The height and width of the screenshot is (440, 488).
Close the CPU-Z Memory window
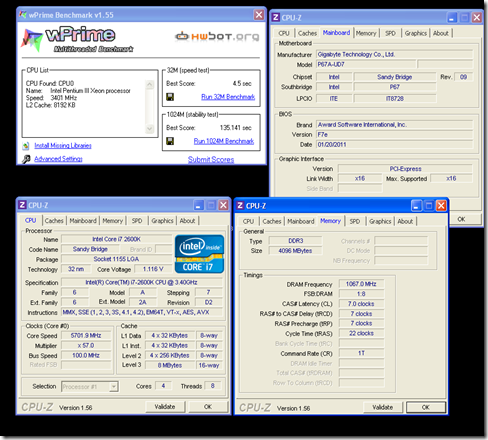441,206
